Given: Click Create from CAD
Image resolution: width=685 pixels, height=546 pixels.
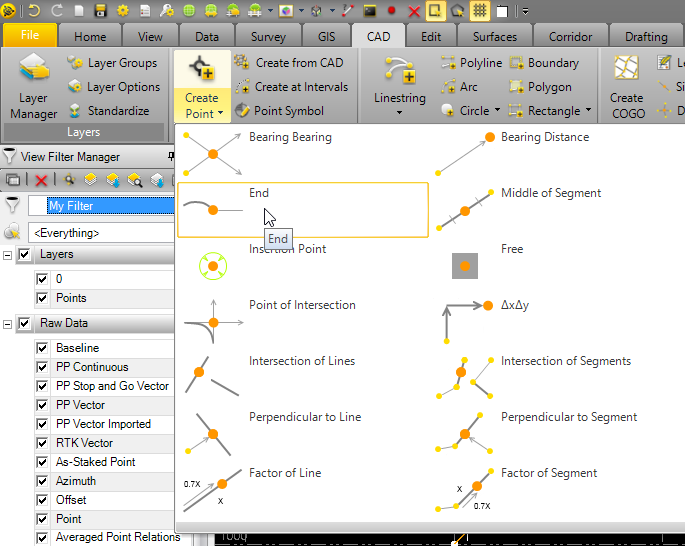Looking at the screenshot, I should click(x=289, y=62).
